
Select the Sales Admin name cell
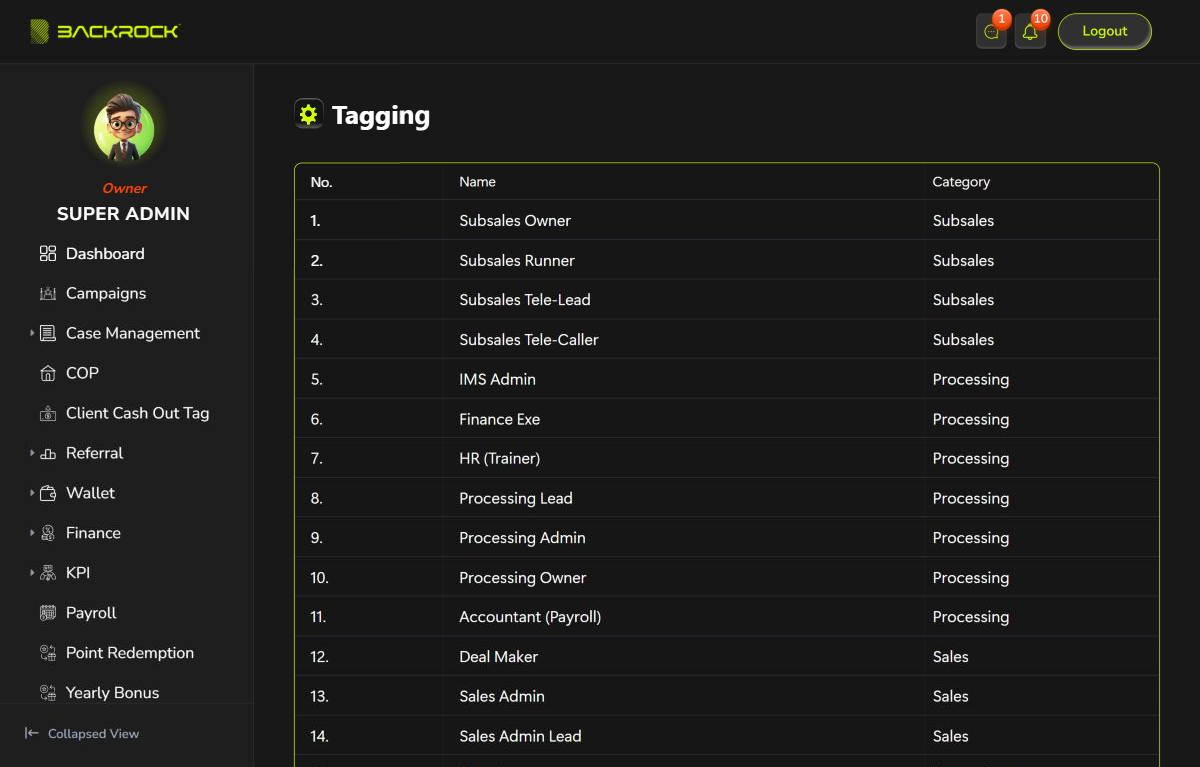(502, 697)
